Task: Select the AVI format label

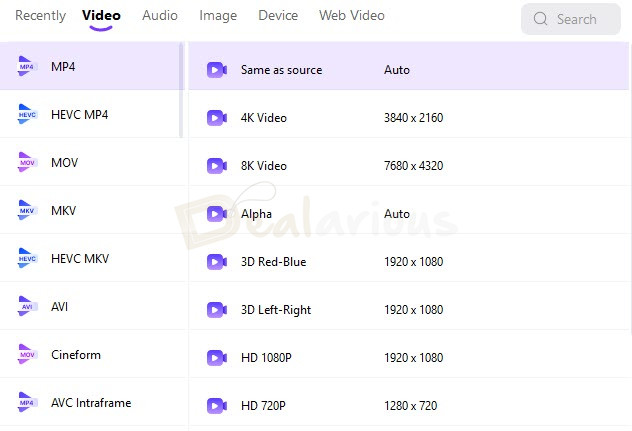Action: coord(59,306)
